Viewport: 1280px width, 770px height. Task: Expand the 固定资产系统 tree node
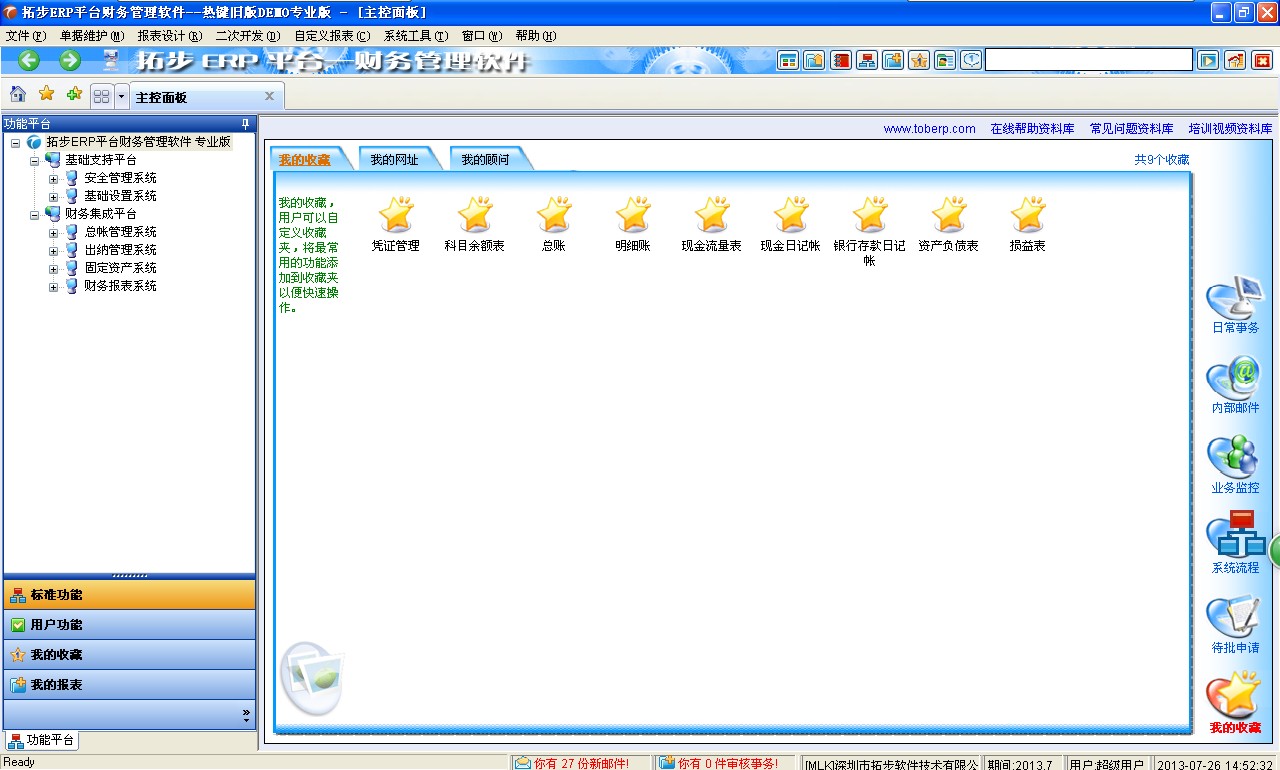[x=54, y=268]
